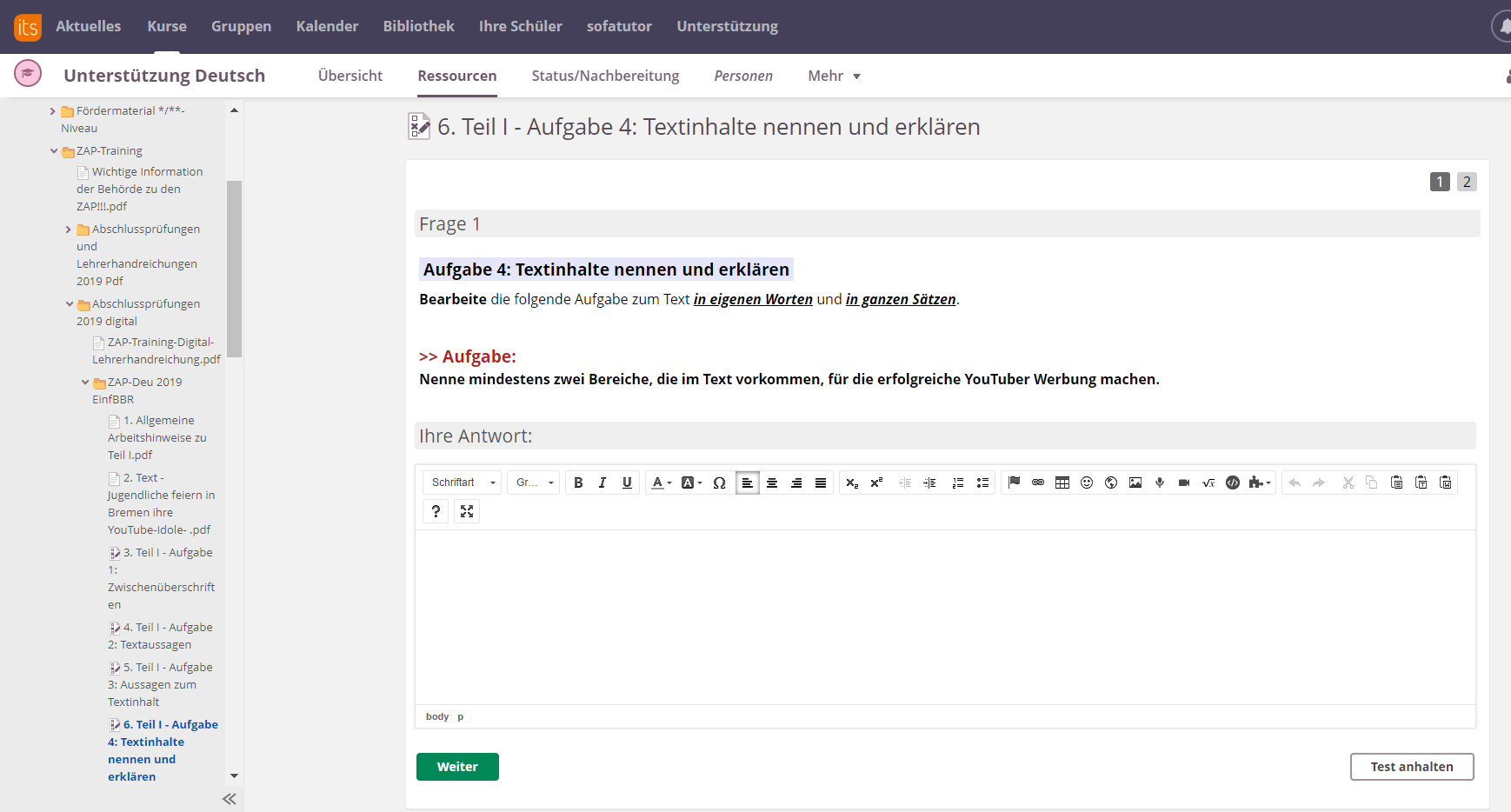Maximize the editor to fullscreen
Viewport: 1511px width, 812px height.
[x=467, y=511]
